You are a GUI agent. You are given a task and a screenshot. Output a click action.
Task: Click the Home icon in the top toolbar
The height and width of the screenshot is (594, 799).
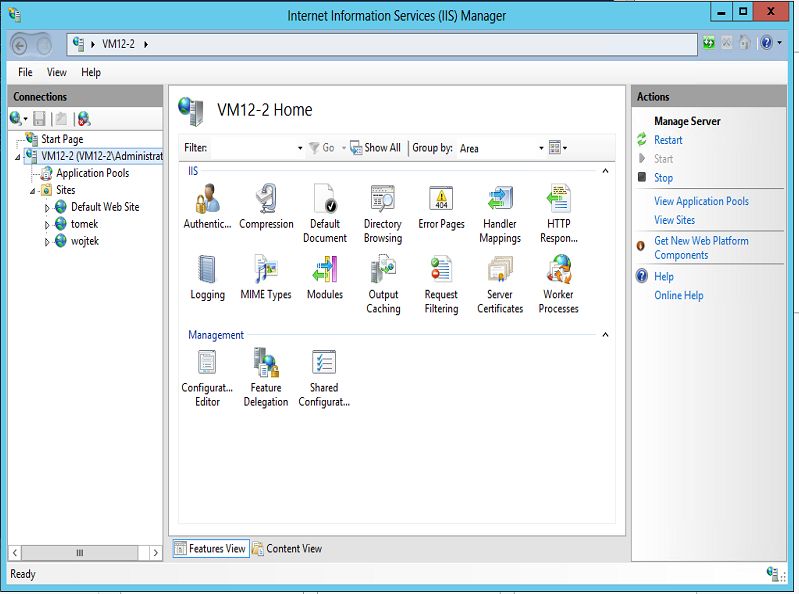tap(744, 43)
